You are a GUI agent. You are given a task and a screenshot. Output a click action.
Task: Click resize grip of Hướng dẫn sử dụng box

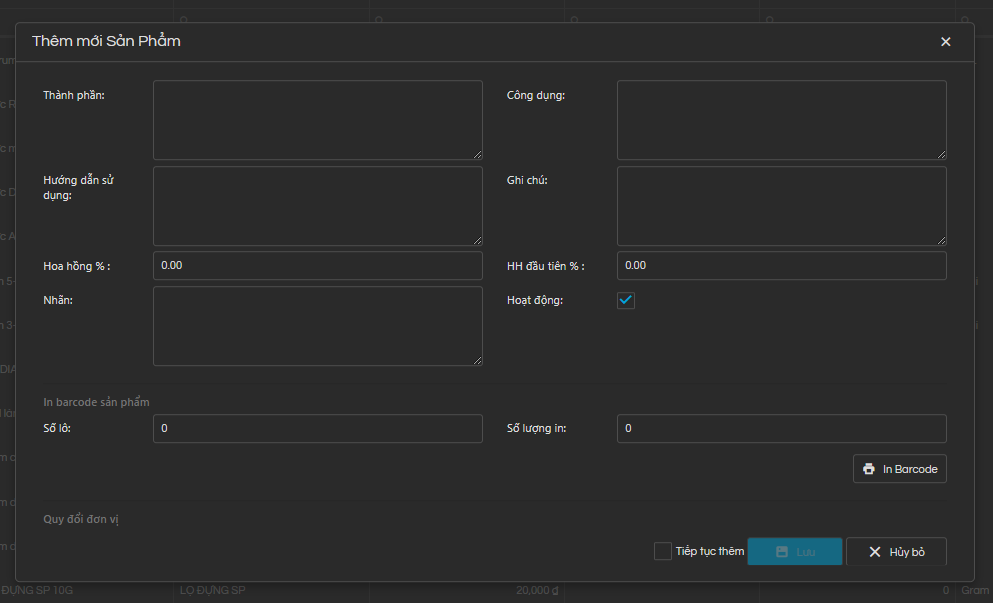[477, 240]
